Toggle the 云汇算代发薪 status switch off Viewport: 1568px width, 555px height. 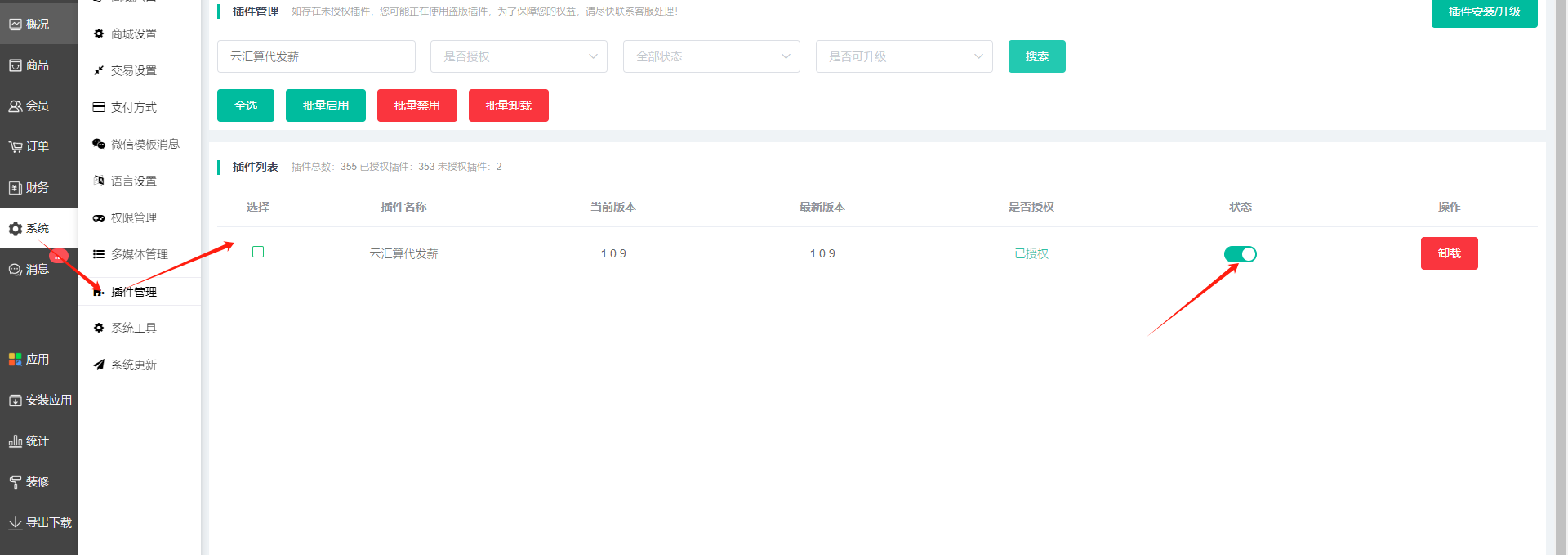click(1240, 254)
